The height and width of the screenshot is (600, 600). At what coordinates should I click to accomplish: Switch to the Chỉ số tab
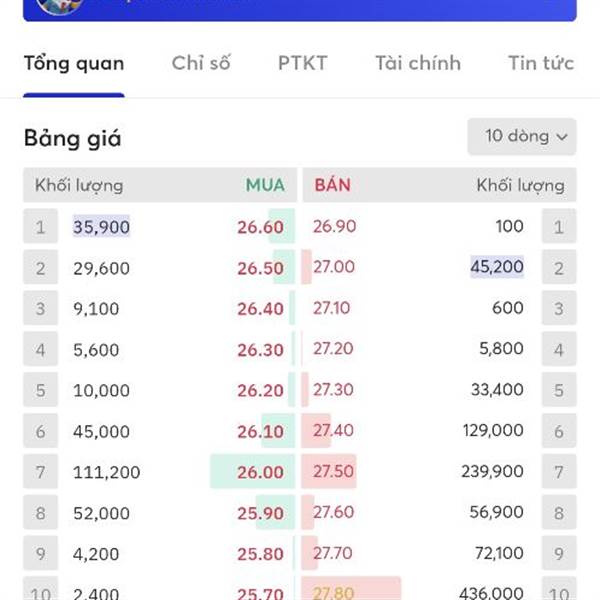[201, 63]
